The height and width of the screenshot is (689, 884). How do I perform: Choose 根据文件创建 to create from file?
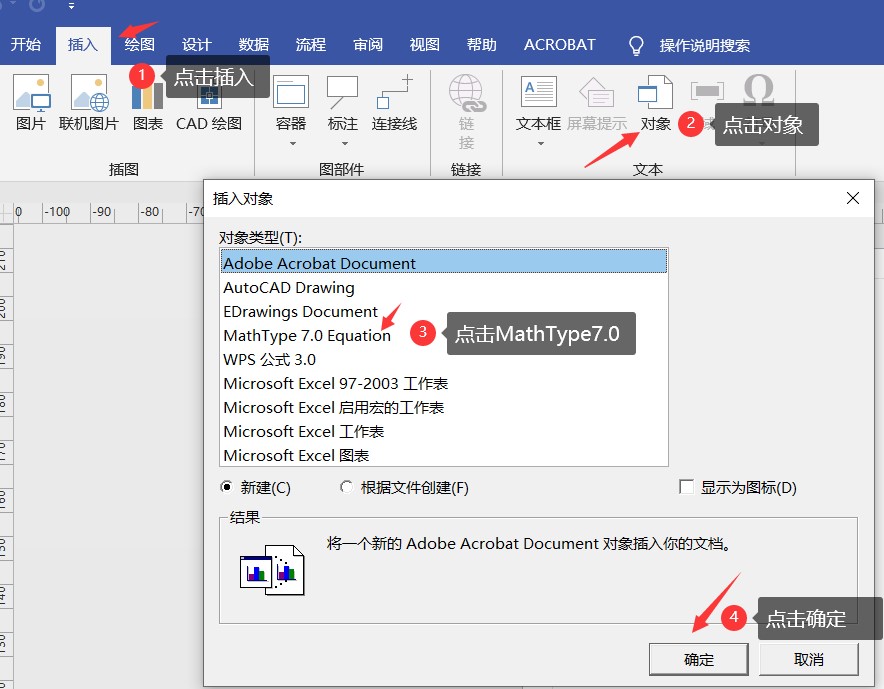(x=346, y=487)
